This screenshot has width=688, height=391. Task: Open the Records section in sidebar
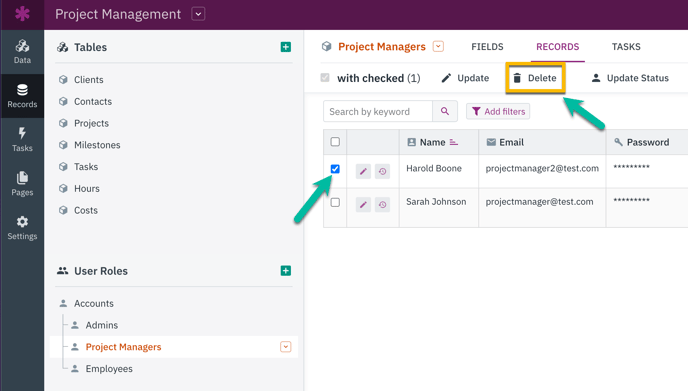[x=22, y=96]
